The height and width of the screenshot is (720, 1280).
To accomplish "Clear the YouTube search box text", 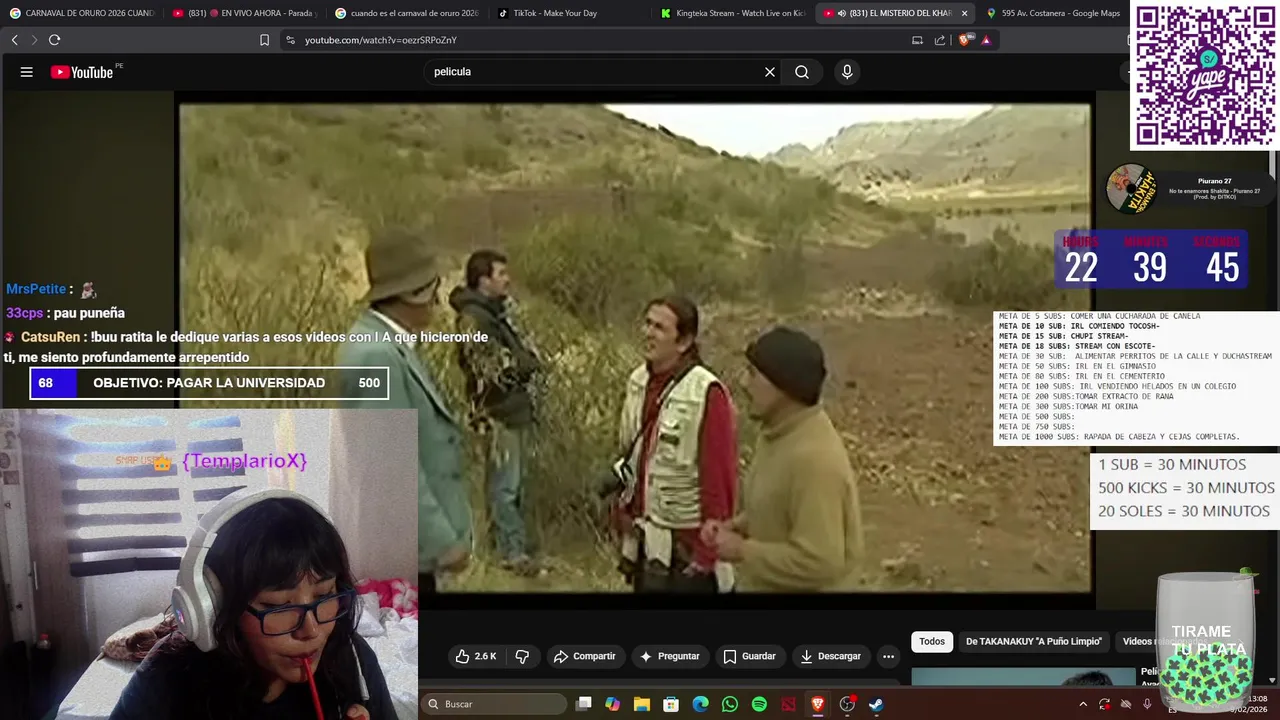I will 770,72.
